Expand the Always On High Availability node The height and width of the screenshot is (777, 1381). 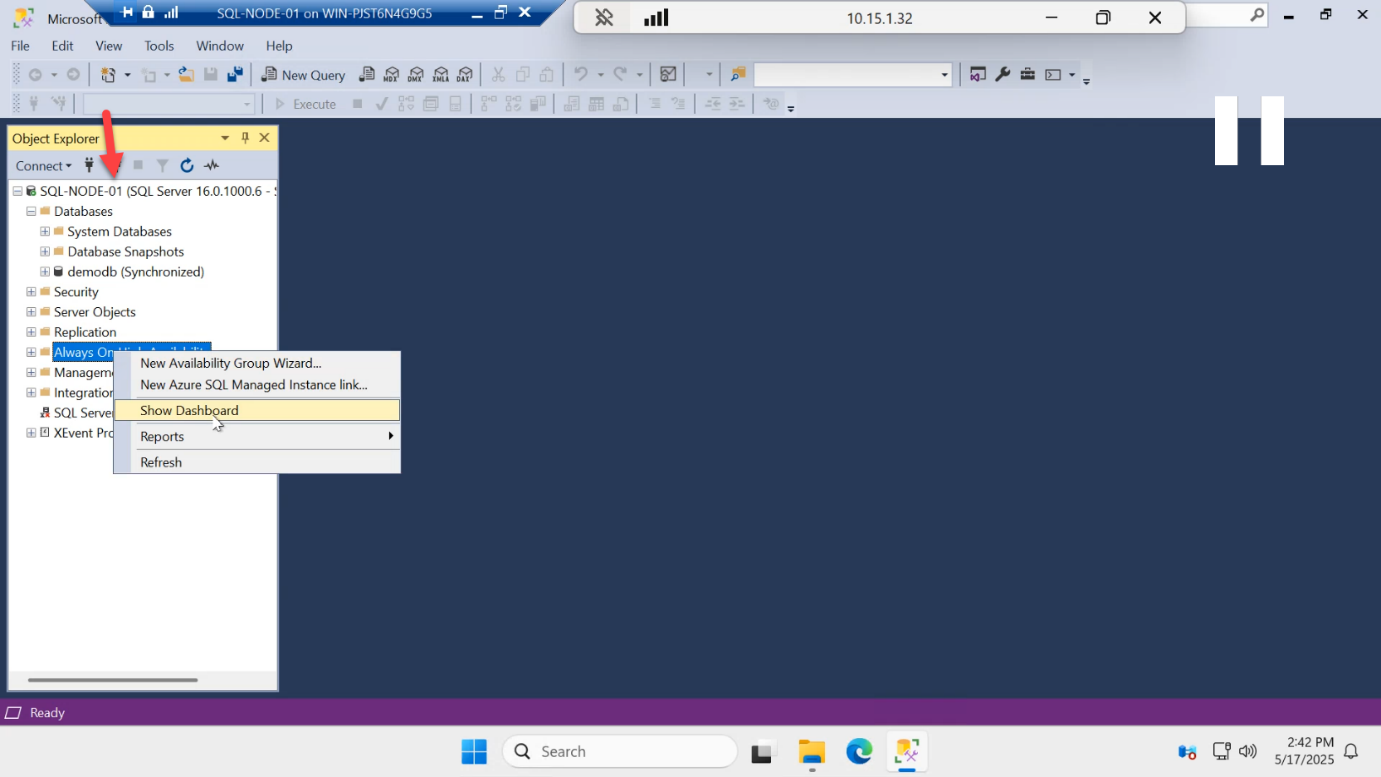click(x=31, y=352)
